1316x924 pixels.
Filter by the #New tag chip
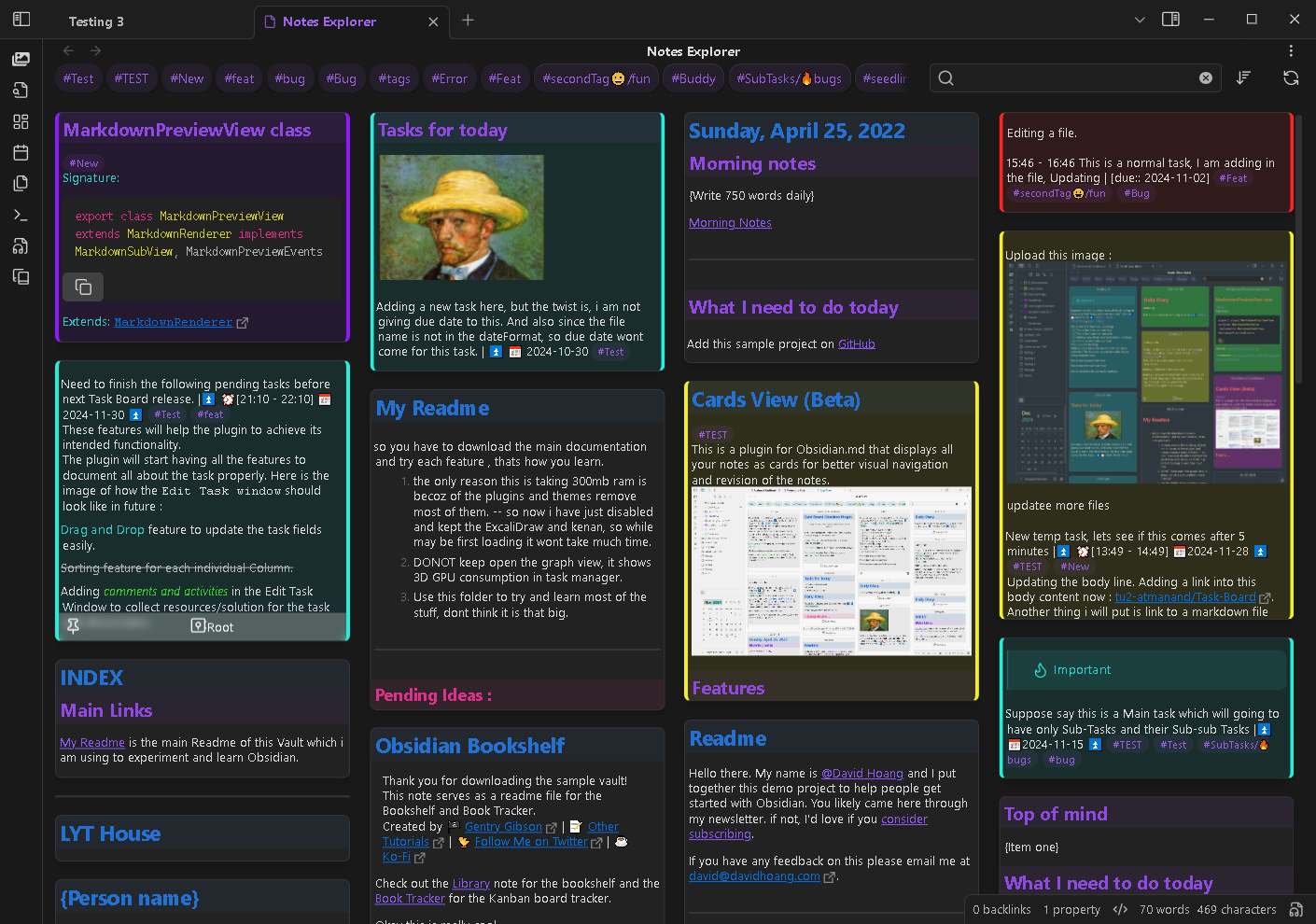click(187, 78)
